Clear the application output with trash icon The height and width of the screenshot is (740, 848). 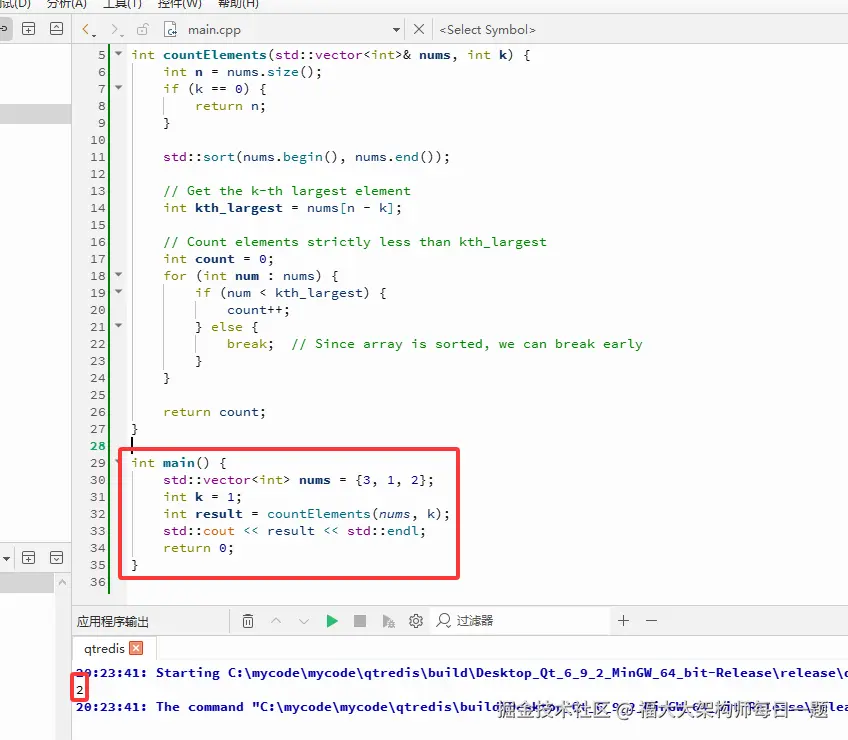[x=248, y=620]
